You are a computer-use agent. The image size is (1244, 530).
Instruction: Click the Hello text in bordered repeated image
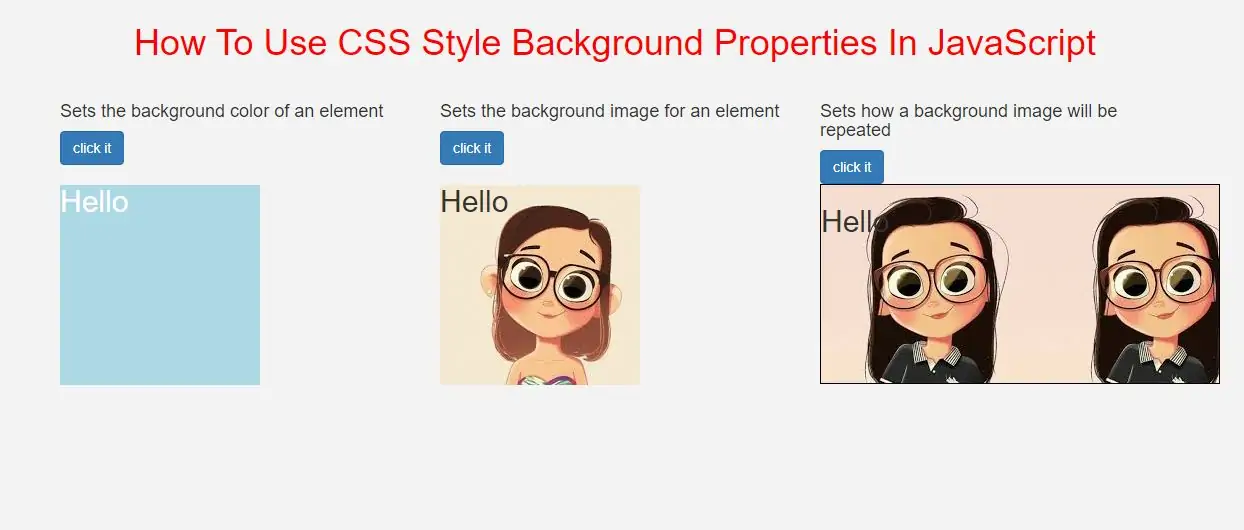855,221
